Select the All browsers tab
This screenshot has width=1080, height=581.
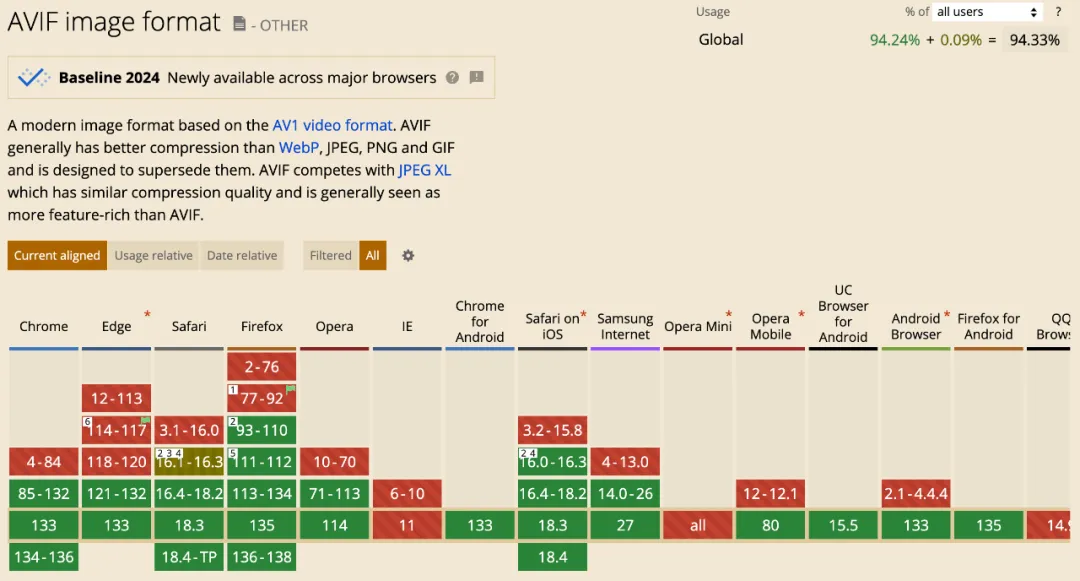coord(373,256)
